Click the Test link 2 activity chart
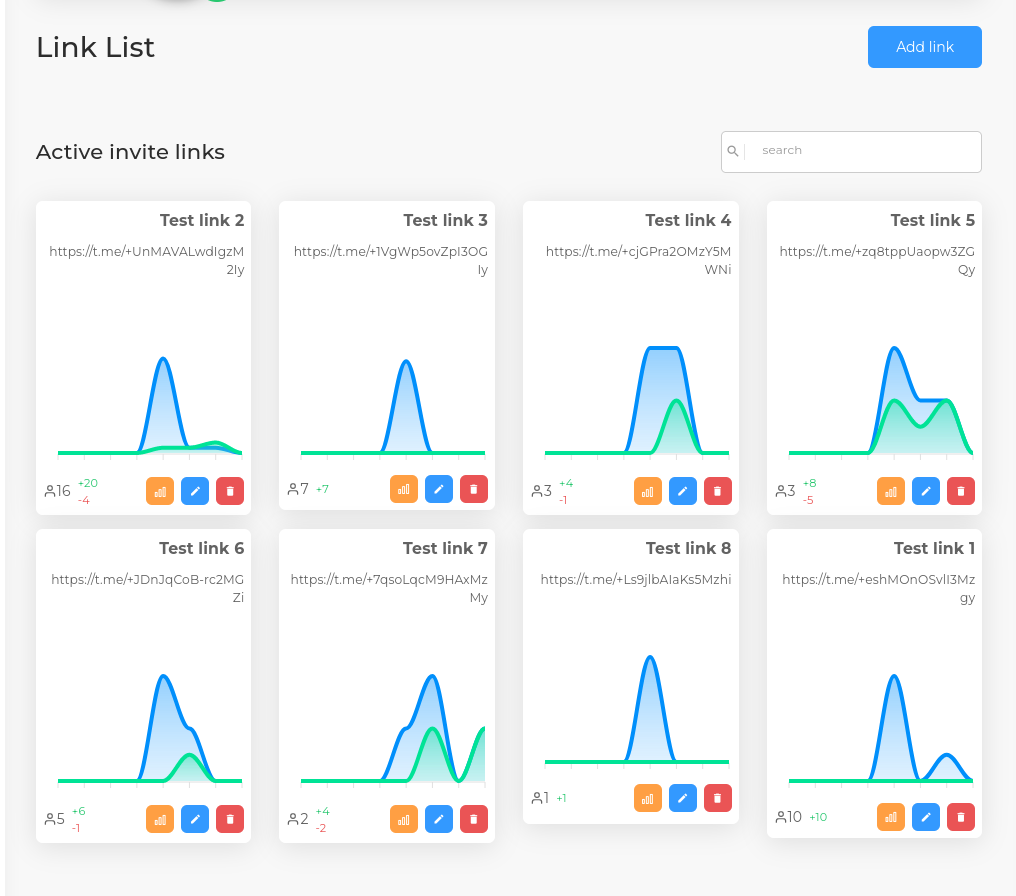 coord(150,406)
